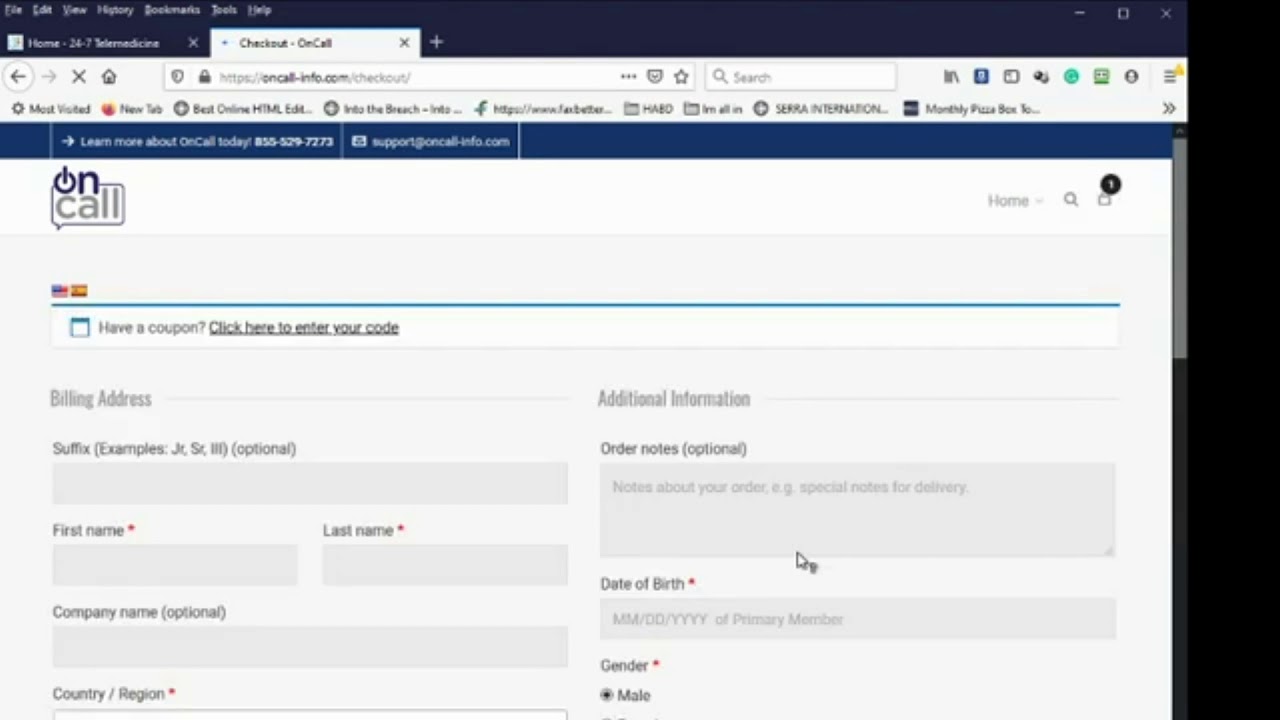Close the Checkout - OnCall tab

point(404,43)
